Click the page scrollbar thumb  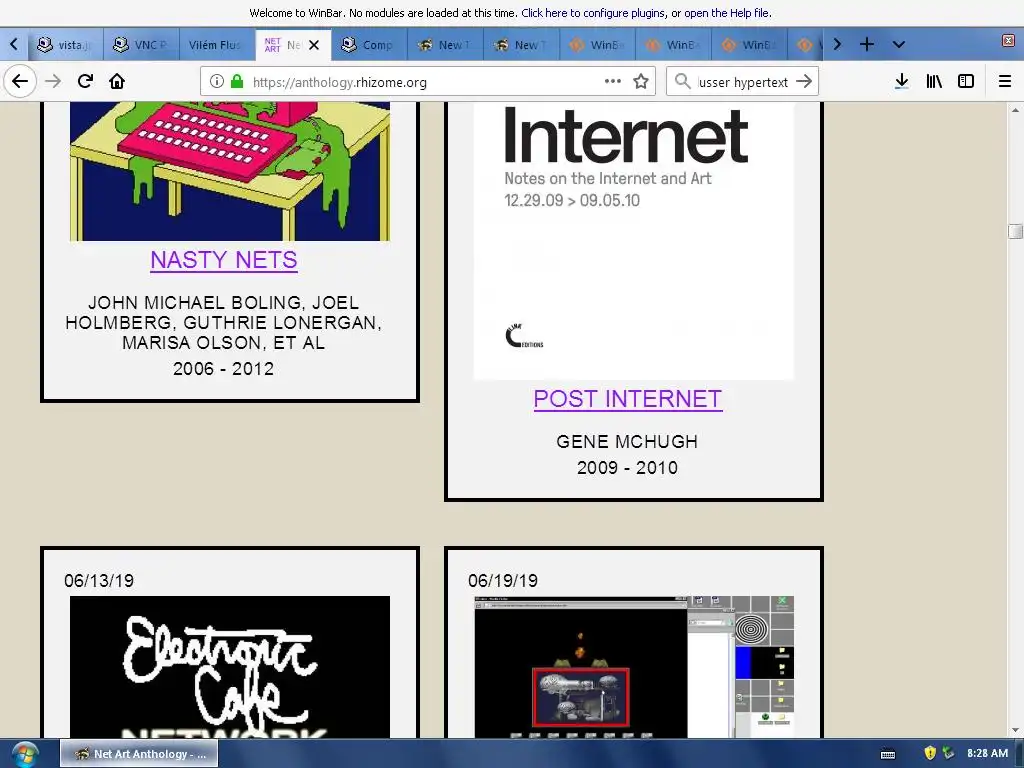(x=1015, y=231)
